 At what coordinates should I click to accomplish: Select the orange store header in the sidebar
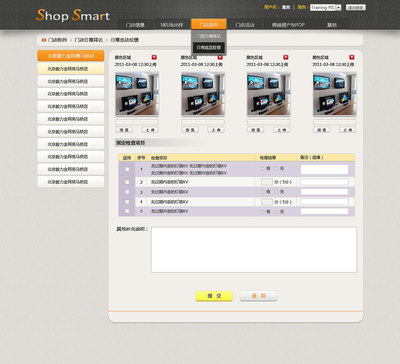[71, 56]
